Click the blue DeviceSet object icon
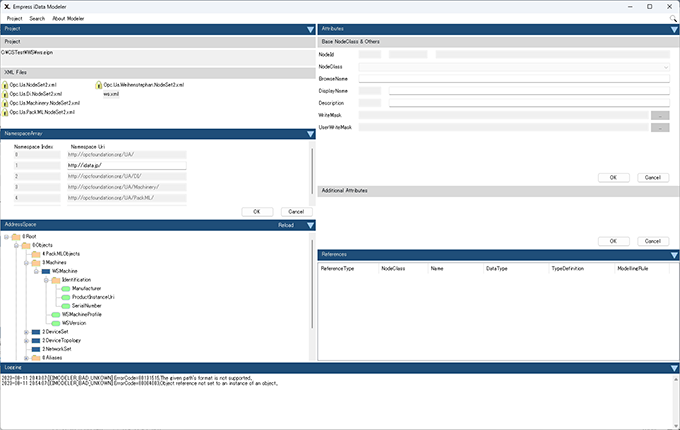Image resolution: width=680 pixels, height=430 pixels. coord(36,332)
